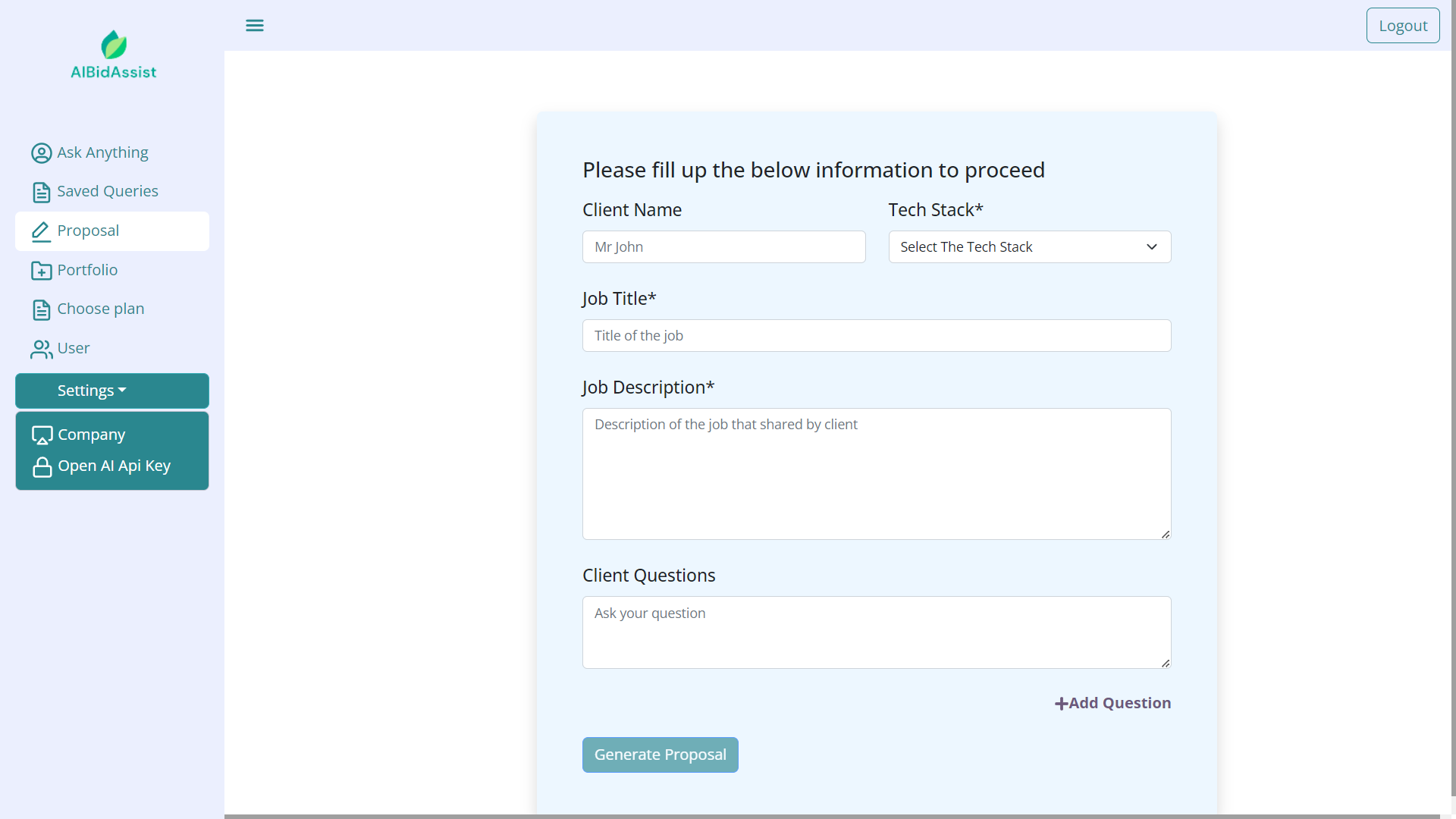Focus the Client Name input field
This screenshot has width=1456, height=819.
(724, 247)
